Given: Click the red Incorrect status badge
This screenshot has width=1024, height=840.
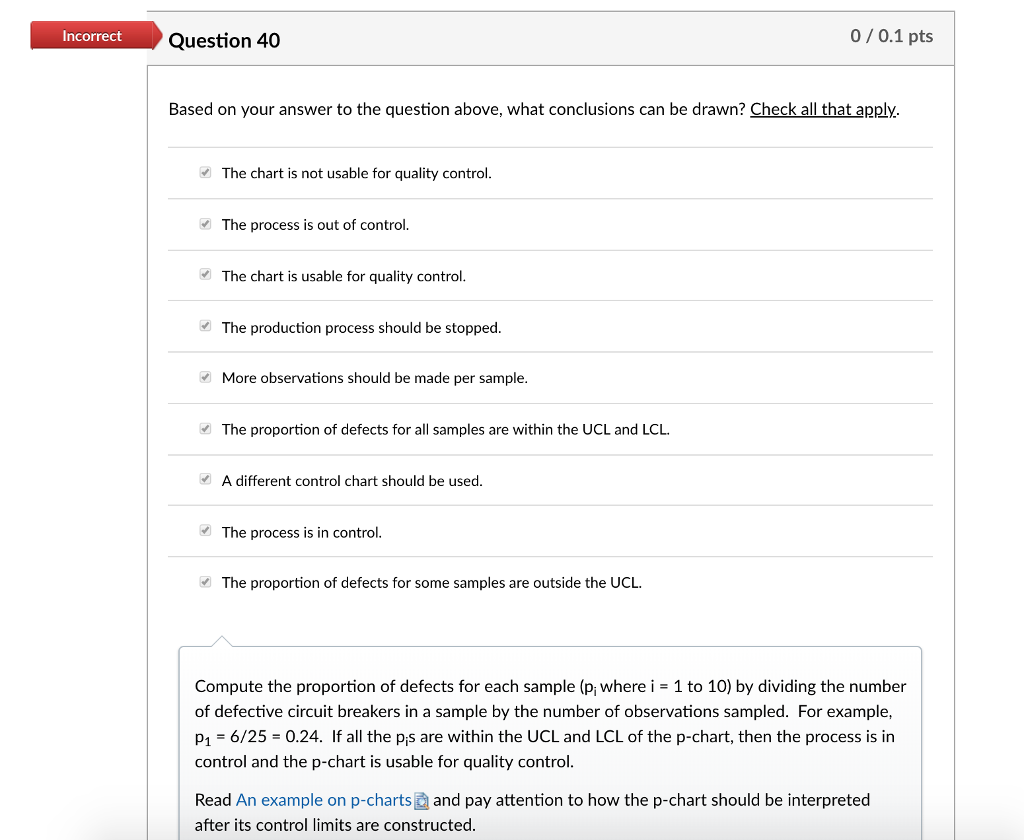Looking at the screenshot, I should pos(91,35).
